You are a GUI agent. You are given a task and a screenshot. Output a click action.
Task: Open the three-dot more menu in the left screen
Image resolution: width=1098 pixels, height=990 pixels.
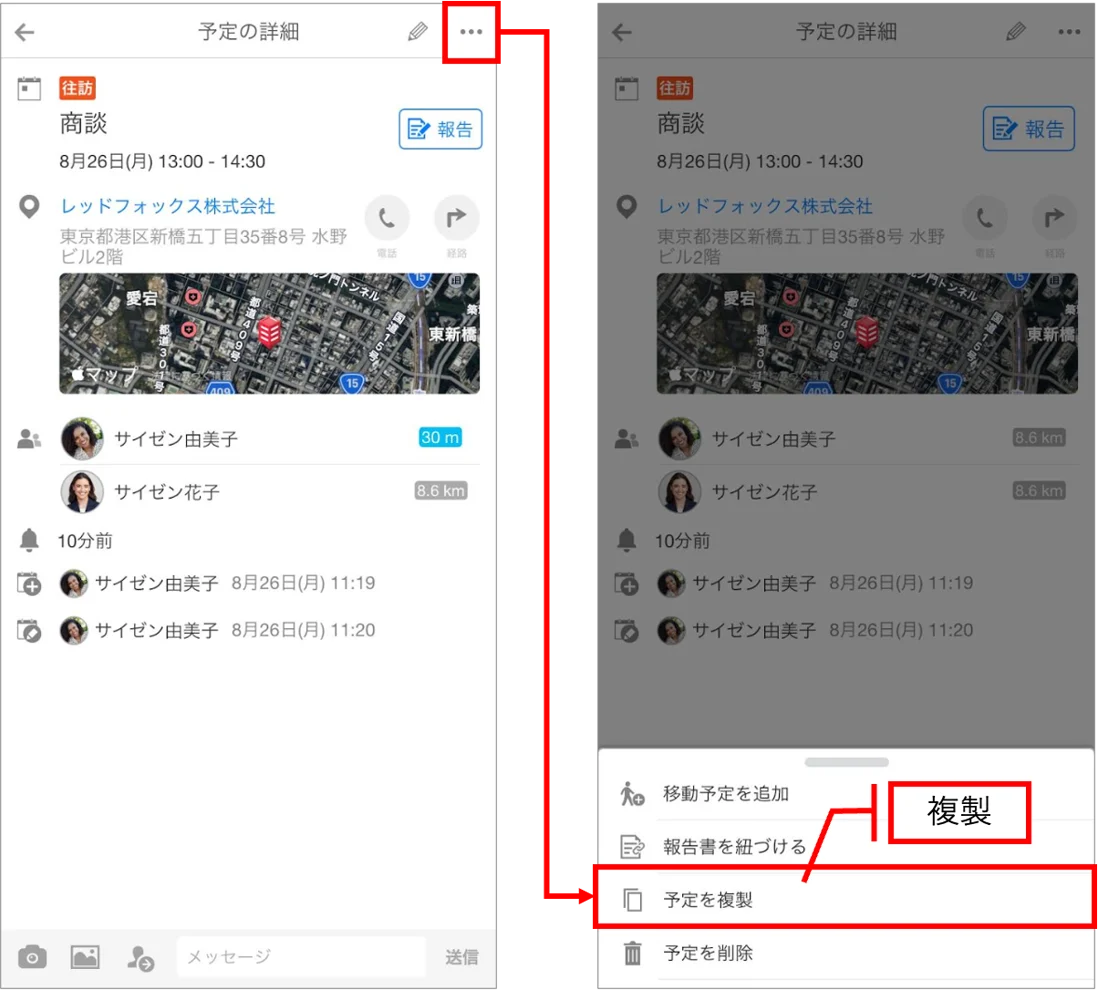[x=471, y=32]
